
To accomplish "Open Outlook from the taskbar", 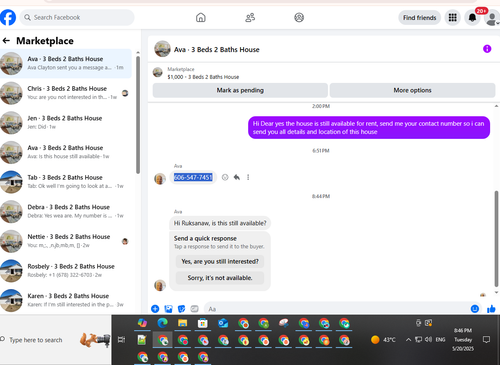I will 223,323.
